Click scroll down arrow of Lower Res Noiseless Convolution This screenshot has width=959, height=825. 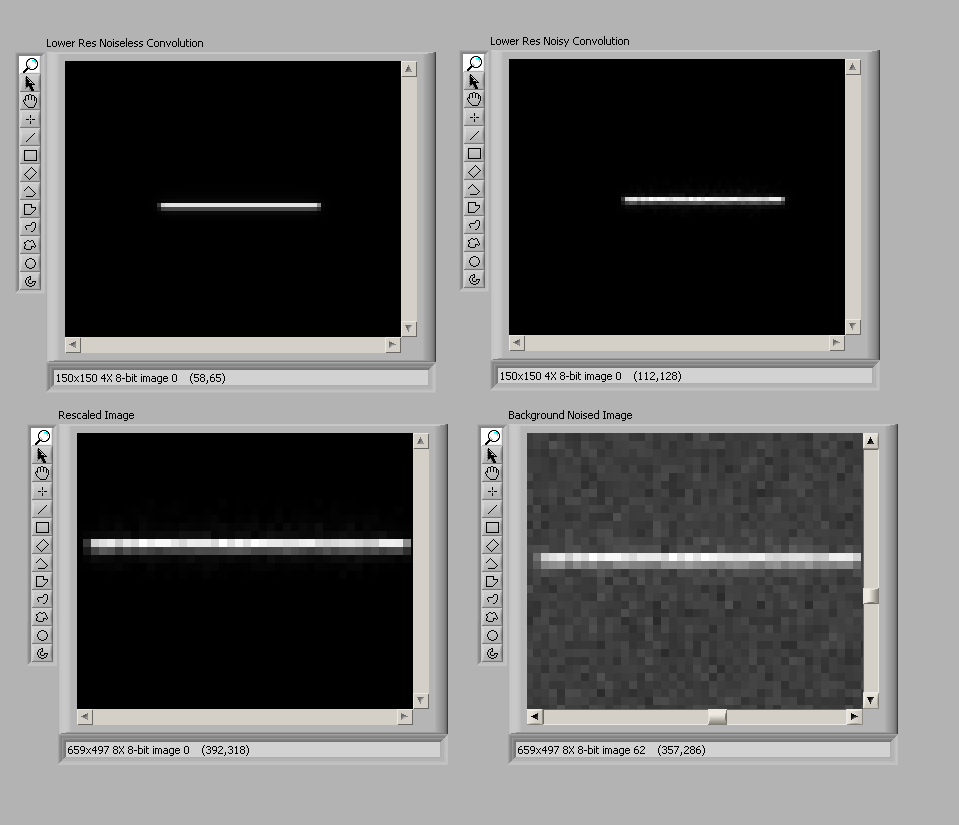[x=409, y=328]
